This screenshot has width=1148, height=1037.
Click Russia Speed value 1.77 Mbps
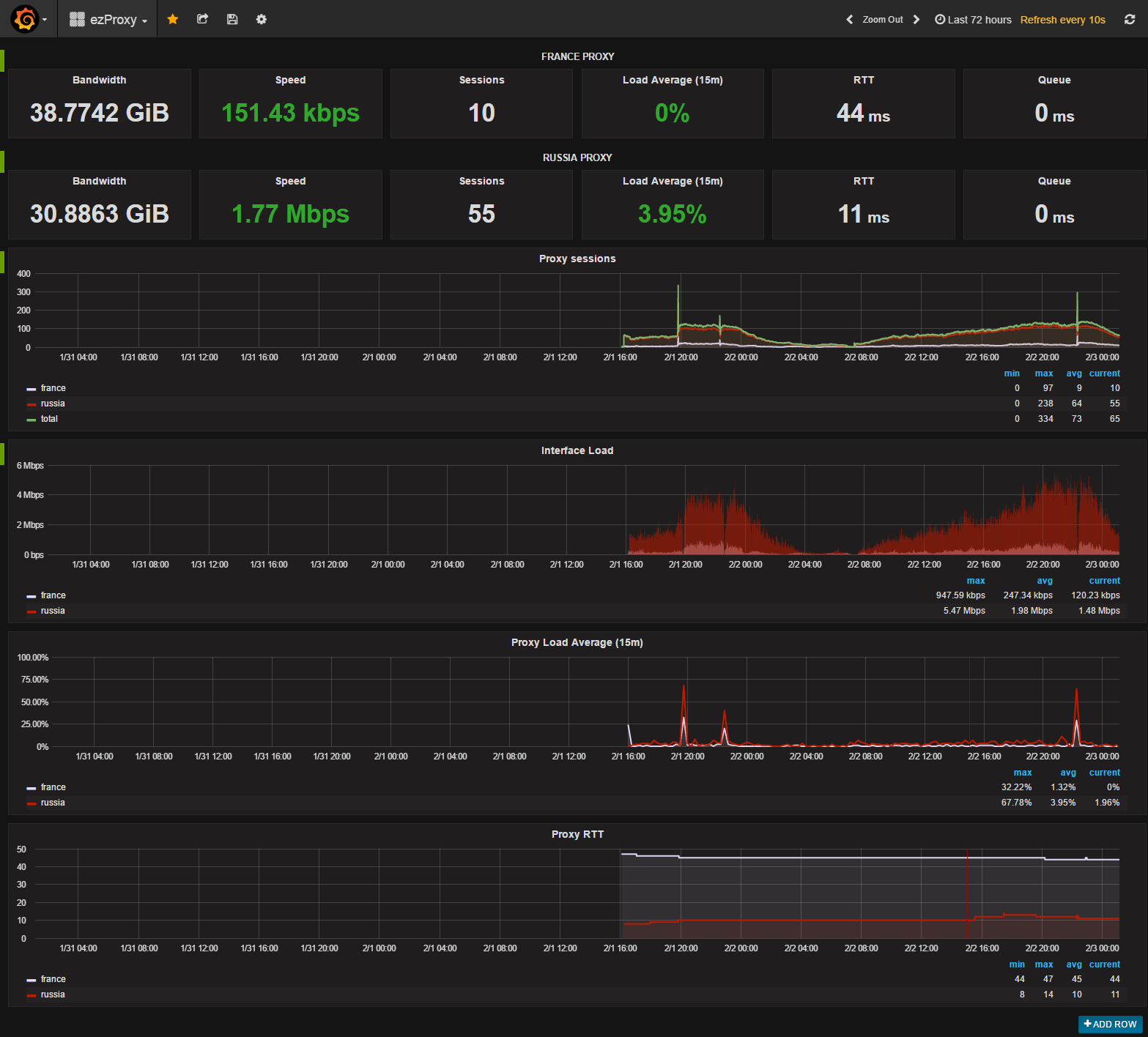point(290,214)
